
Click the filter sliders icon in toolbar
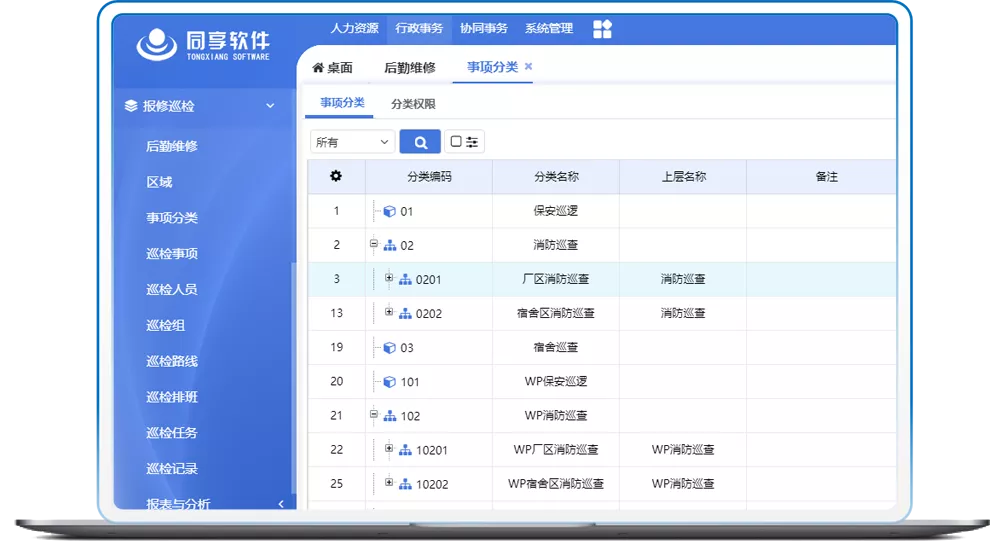click(472, 142)
